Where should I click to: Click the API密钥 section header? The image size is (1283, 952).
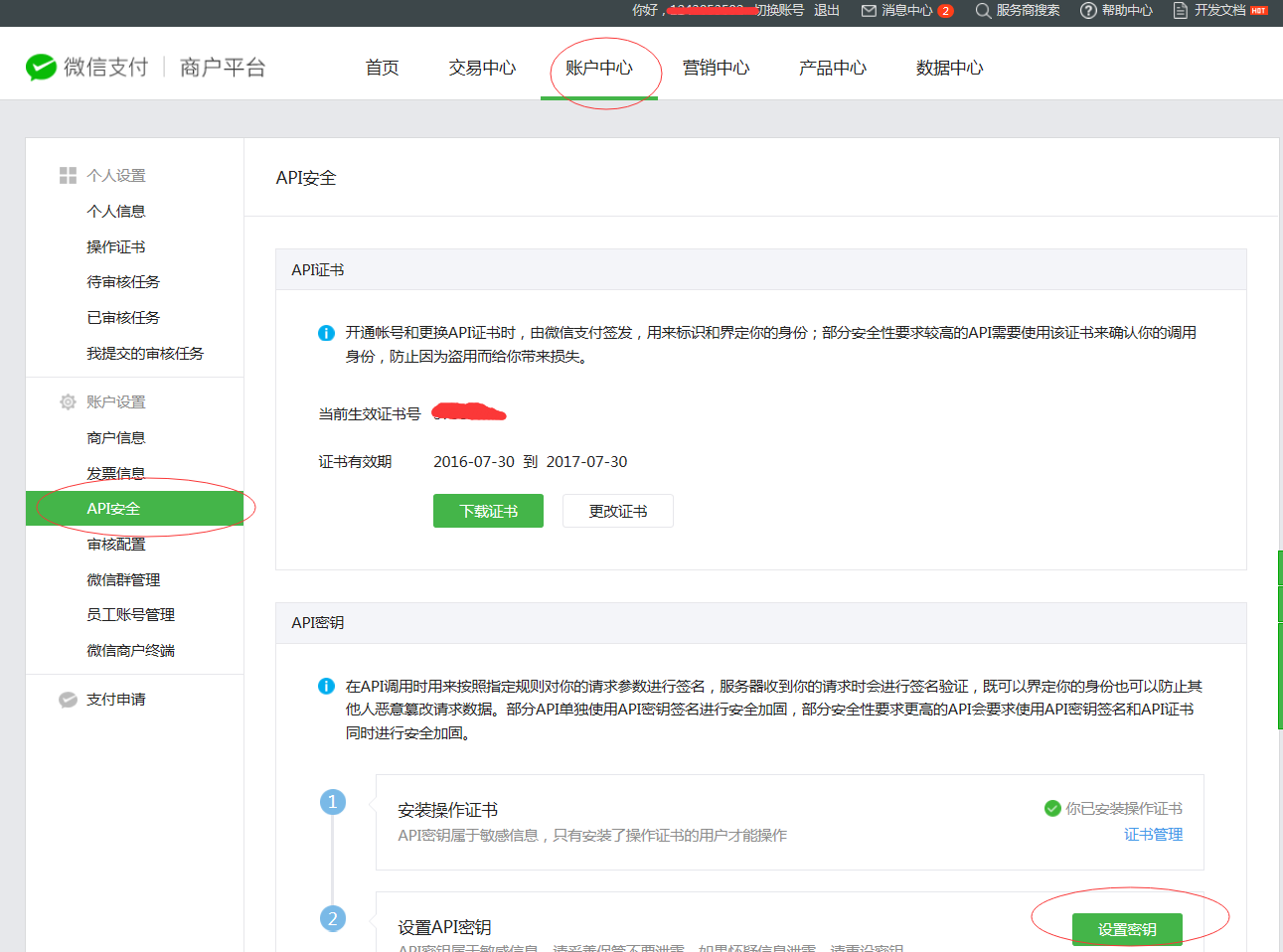coord(318,623)
